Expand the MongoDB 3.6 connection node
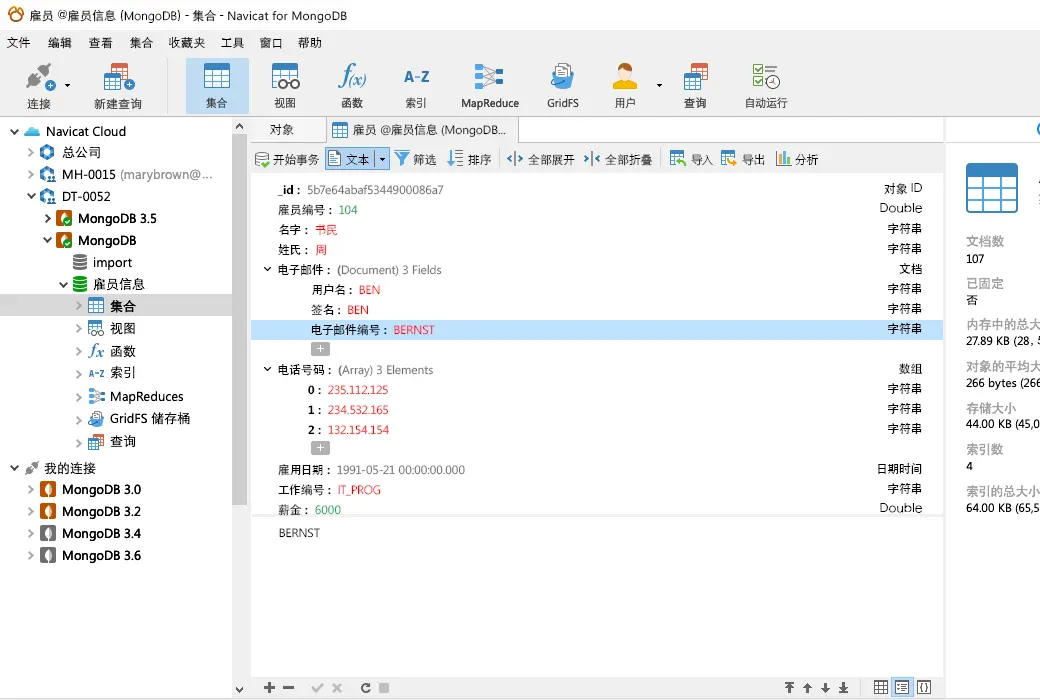The height and width of the screenshot is (700, 1040). 31,555
